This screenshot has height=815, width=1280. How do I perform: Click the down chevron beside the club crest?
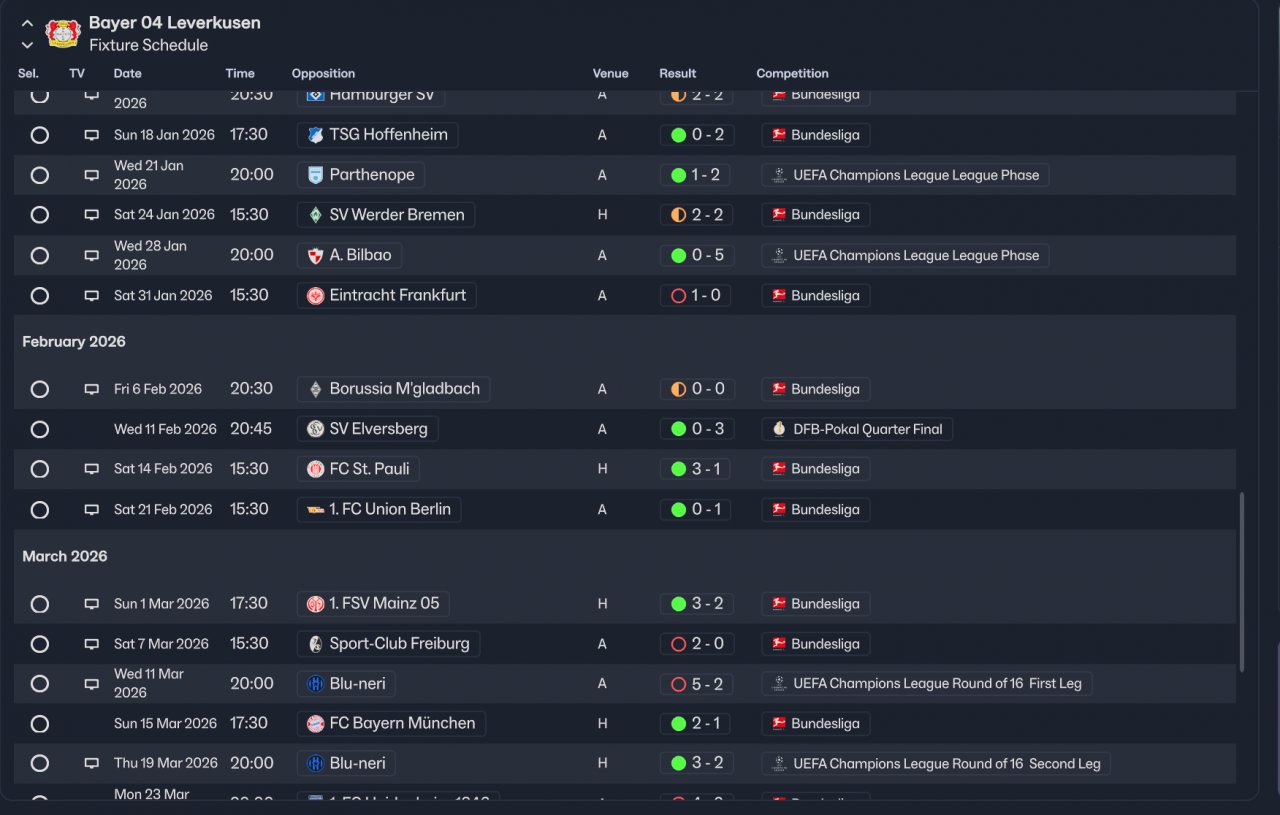[27, 45]
